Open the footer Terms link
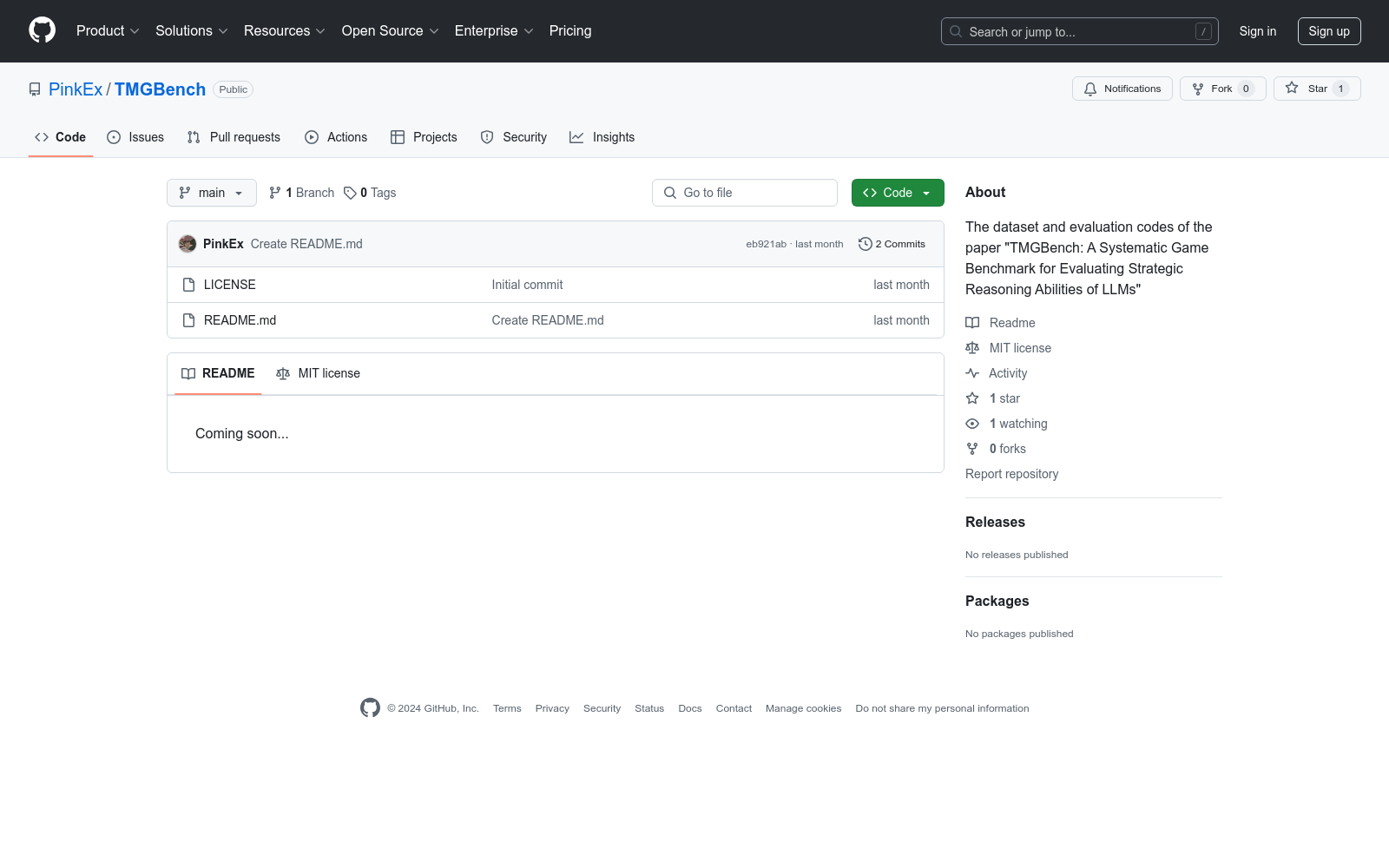Image resolution: width=1389 pixels, height=868 pixels. (507, 708)
